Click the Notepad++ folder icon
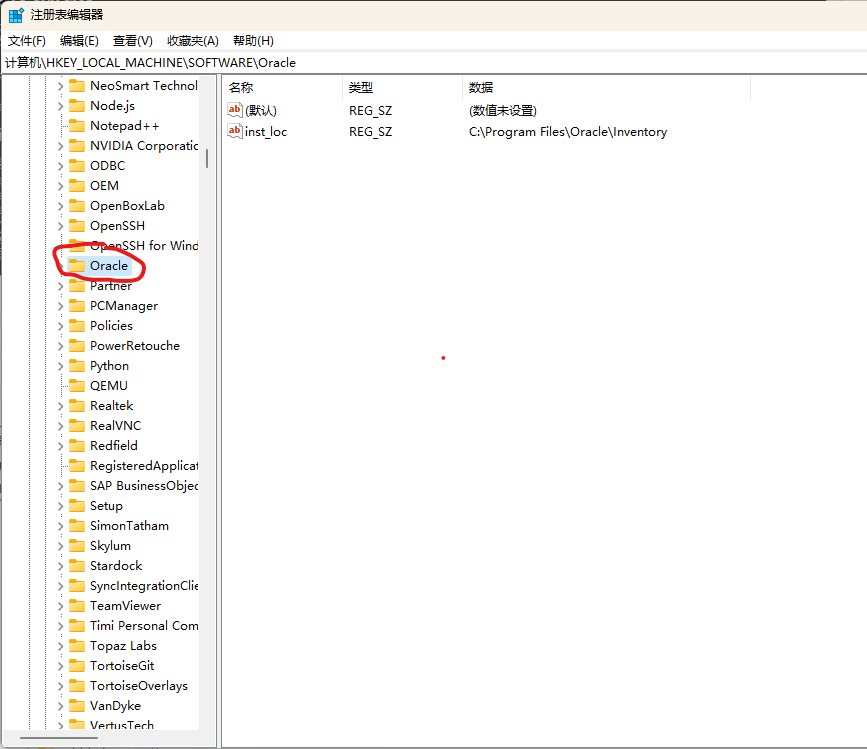Viewport: 867px width, 749px height. pos(77,125)
